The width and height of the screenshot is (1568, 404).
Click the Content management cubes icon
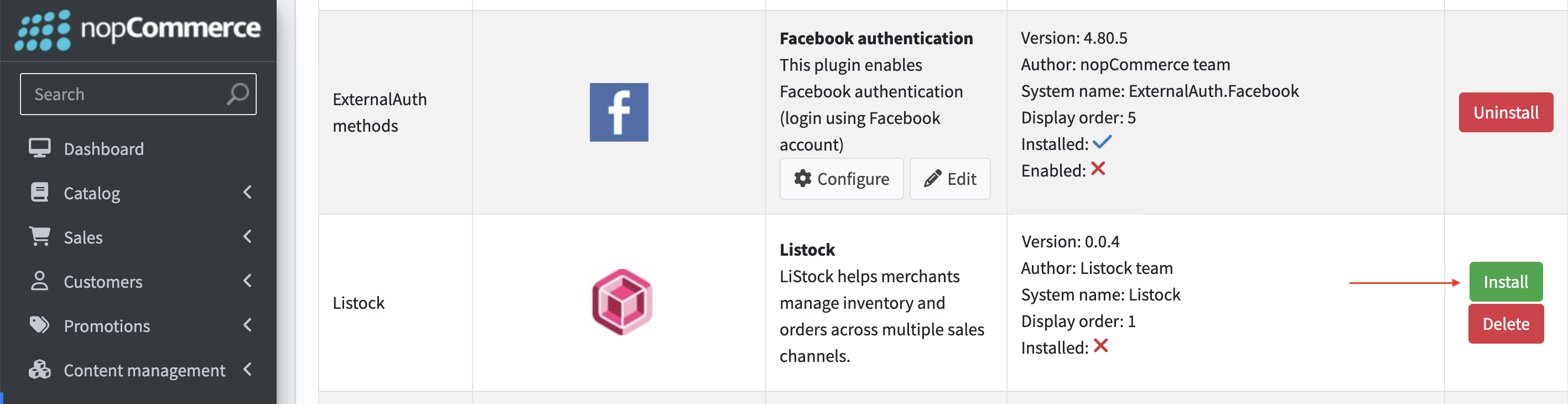point(40,369)
